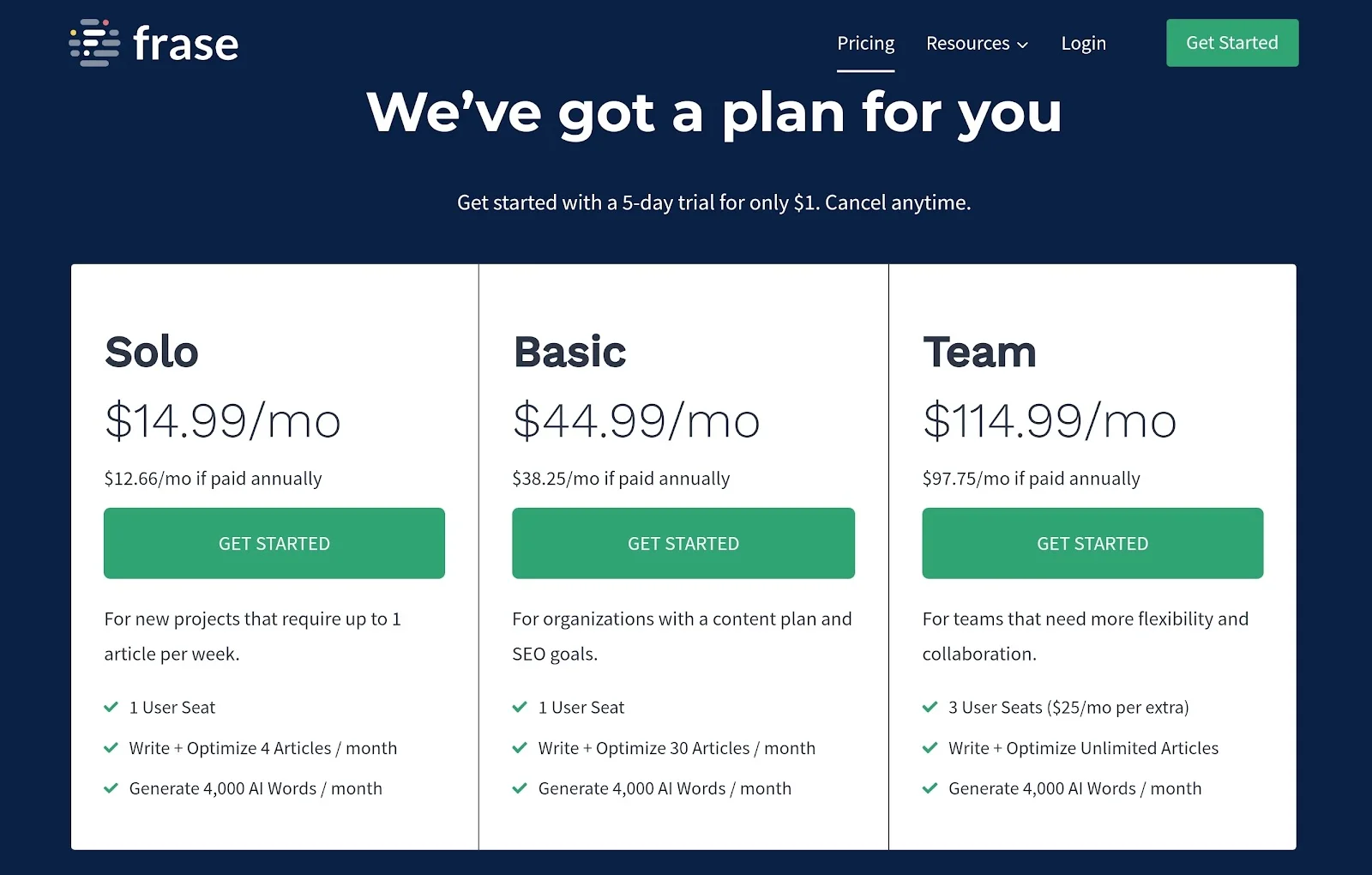Click the frase wordmark in the header

186,44
